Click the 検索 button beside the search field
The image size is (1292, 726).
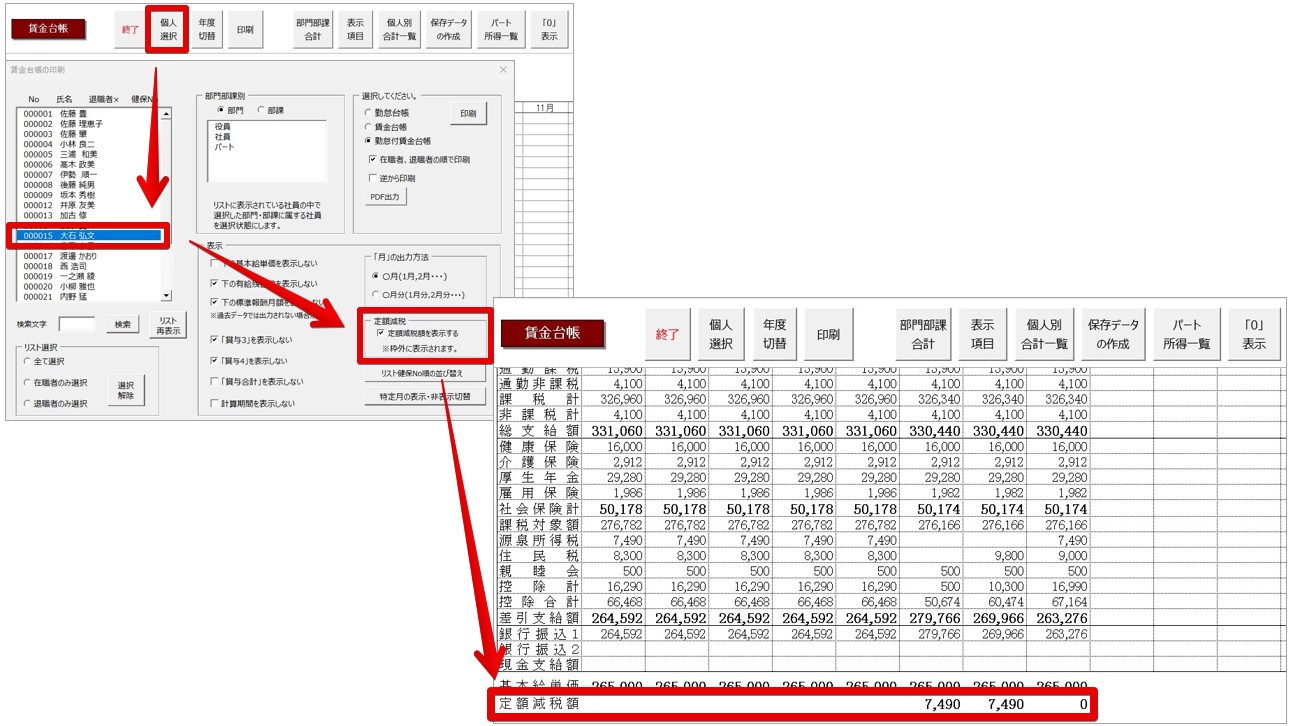click(x=121, y=324)
